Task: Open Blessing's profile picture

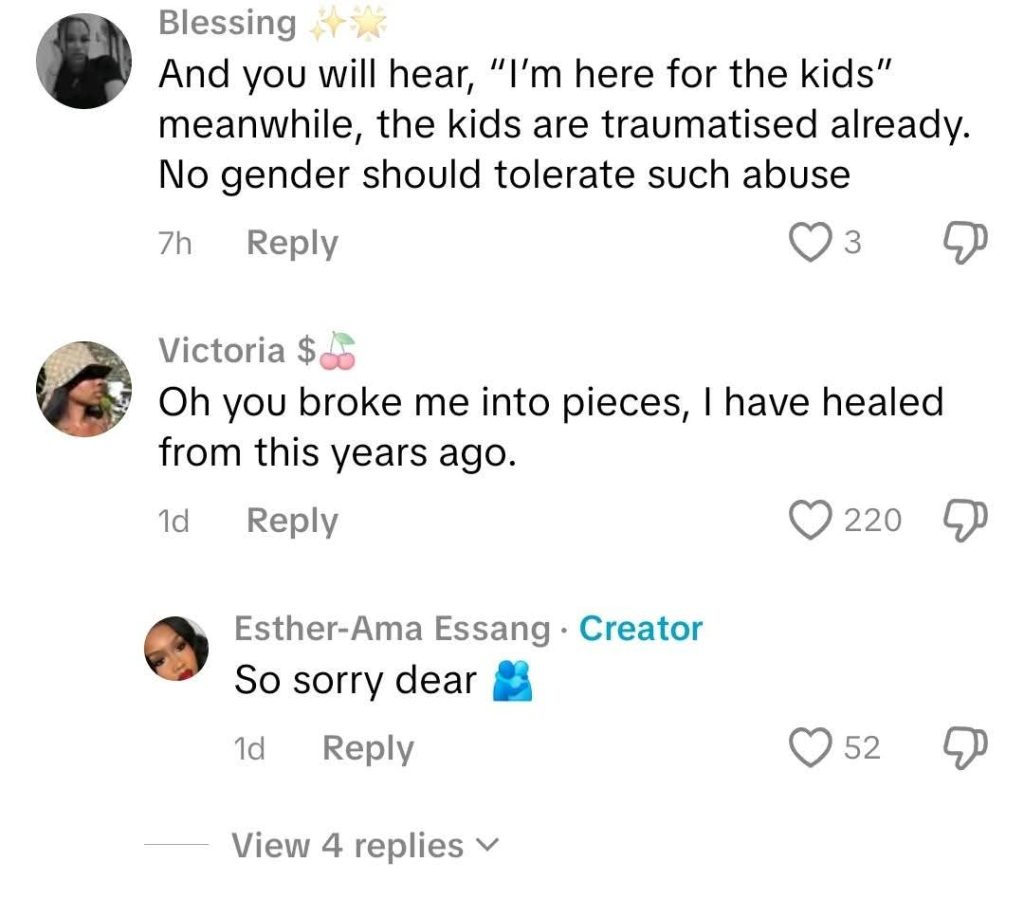Action: [83, 62]
